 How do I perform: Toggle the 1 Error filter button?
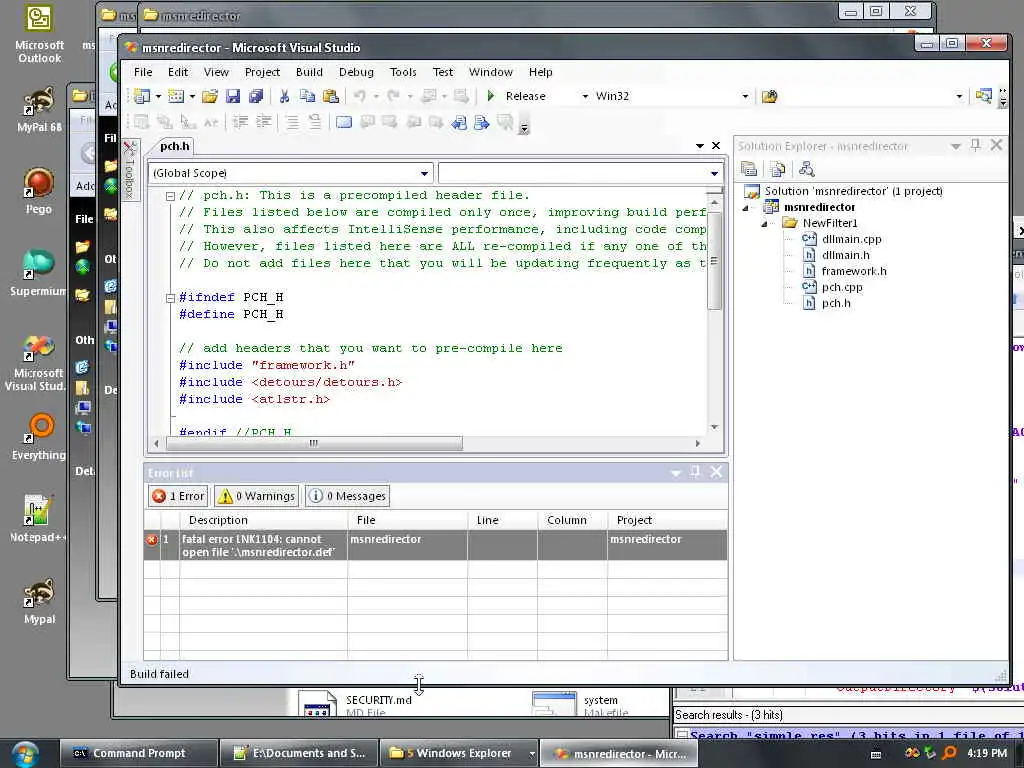click(178, 496)
